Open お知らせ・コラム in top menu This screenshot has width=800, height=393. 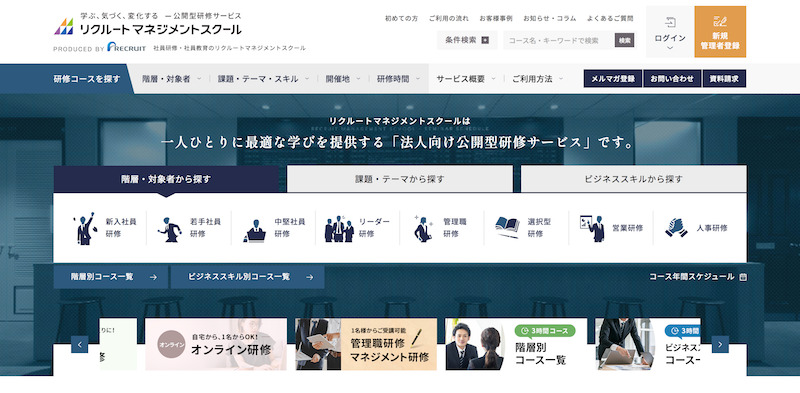(x=549, y=18)
